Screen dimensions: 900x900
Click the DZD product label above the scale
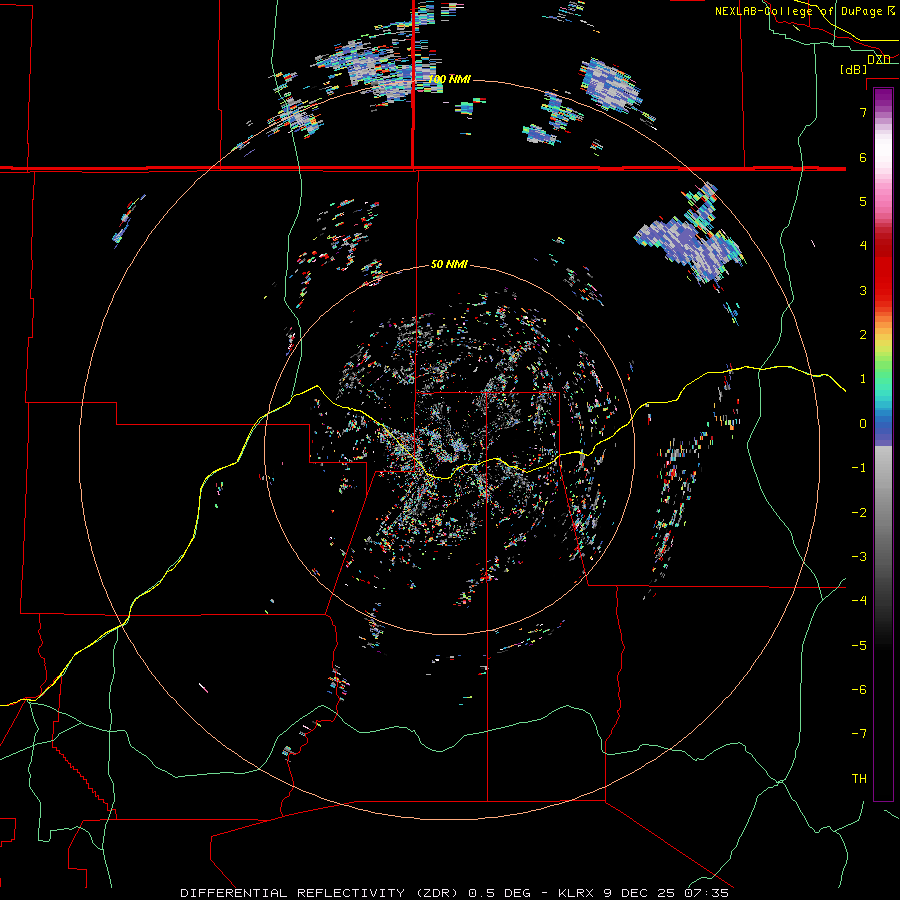click(x=879, y=60)
